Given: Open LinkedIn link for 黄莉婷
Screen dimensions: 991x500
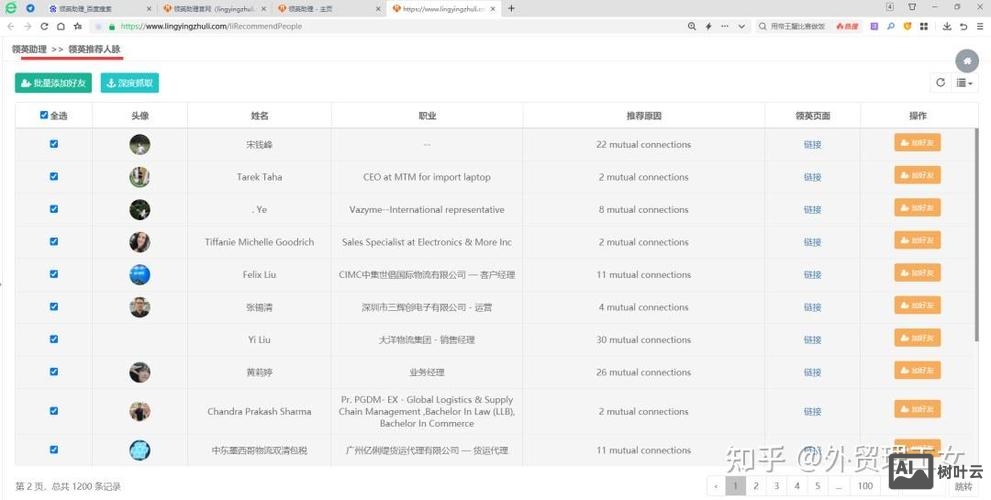Looking at the screenshot, I should click(812, 372).
